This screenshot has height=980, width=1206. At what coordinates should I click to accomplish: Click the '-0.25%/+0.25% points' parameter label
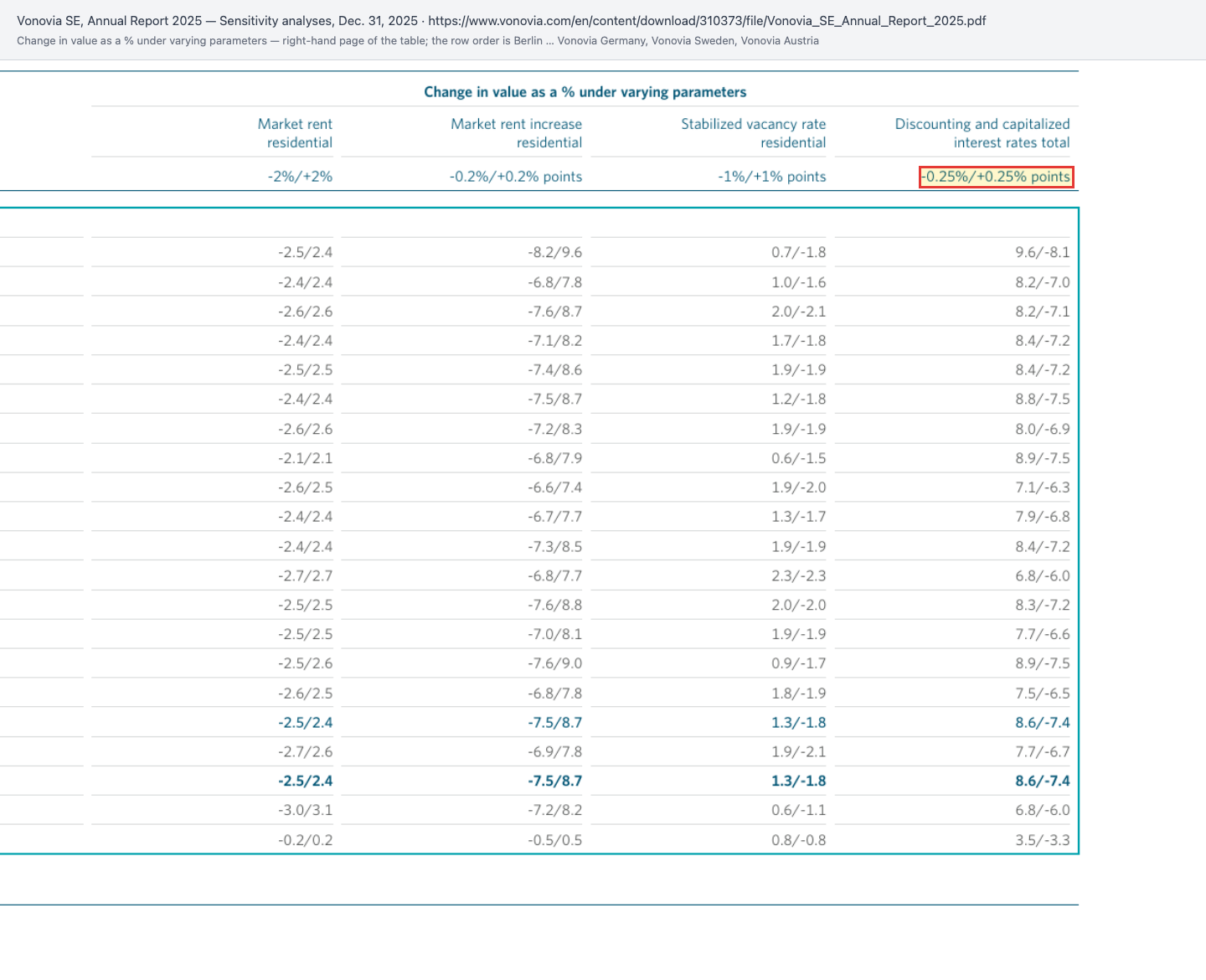[997, 177]
